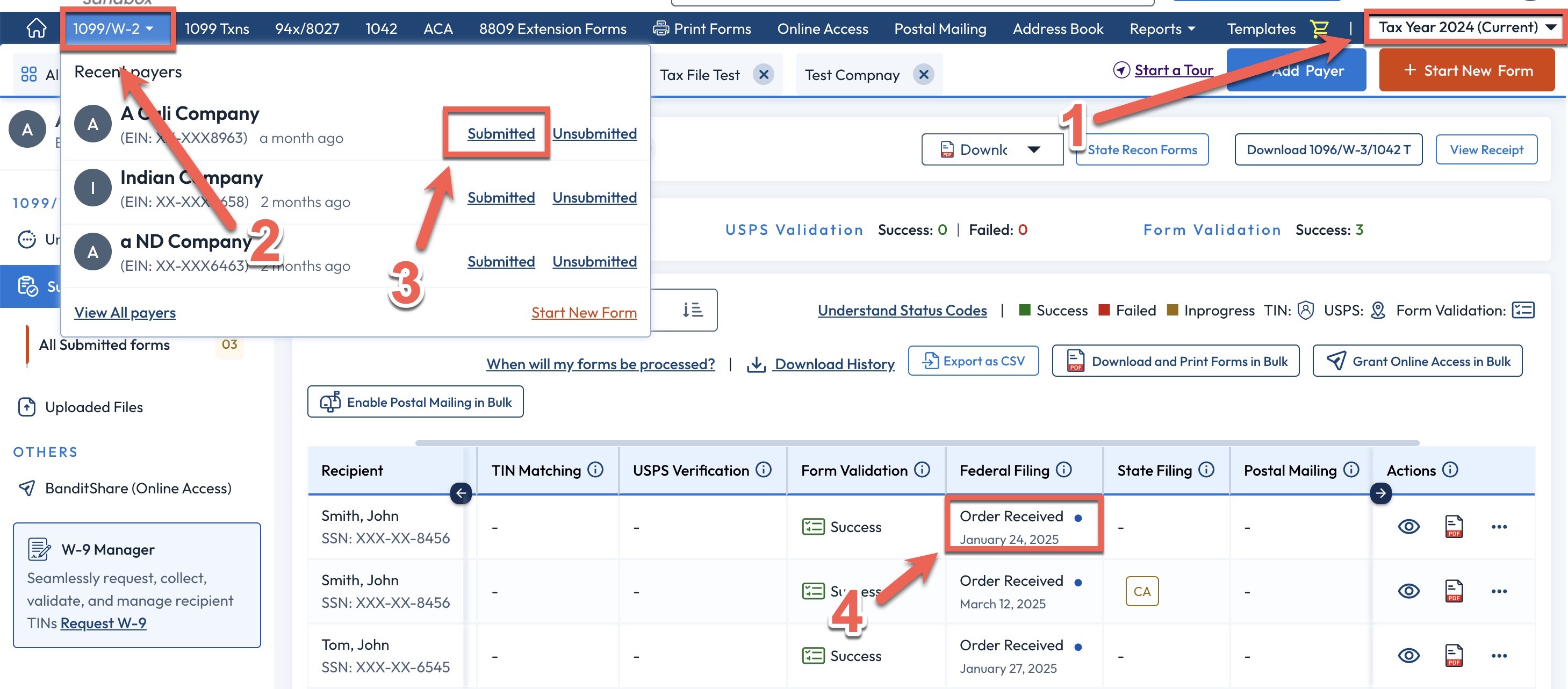Open the 94x/8027 menu
The width and height of the screenshot is (1568, 689).
click(x=307, y=28)
